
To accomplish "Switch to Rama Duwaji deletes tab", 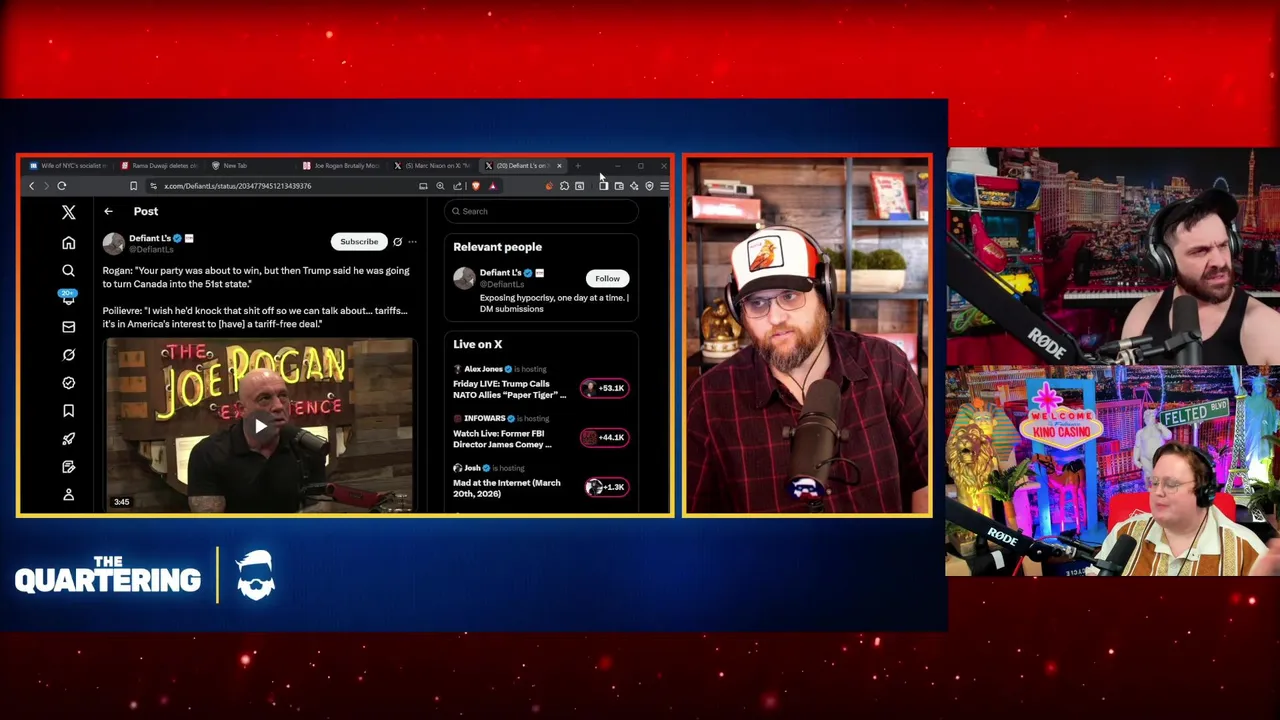I will 160,166.
